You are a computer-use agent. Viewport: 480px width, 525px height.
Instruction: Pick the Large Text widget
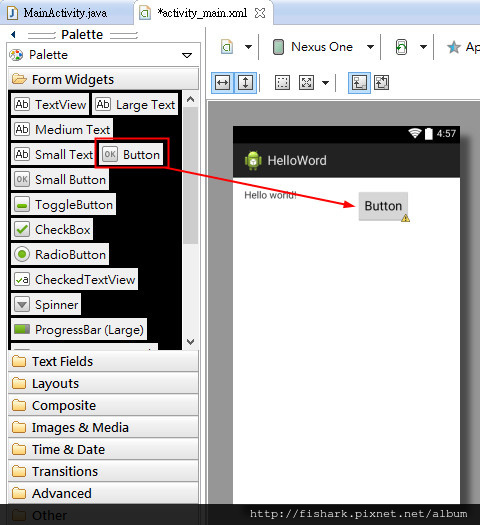[135, 105]
